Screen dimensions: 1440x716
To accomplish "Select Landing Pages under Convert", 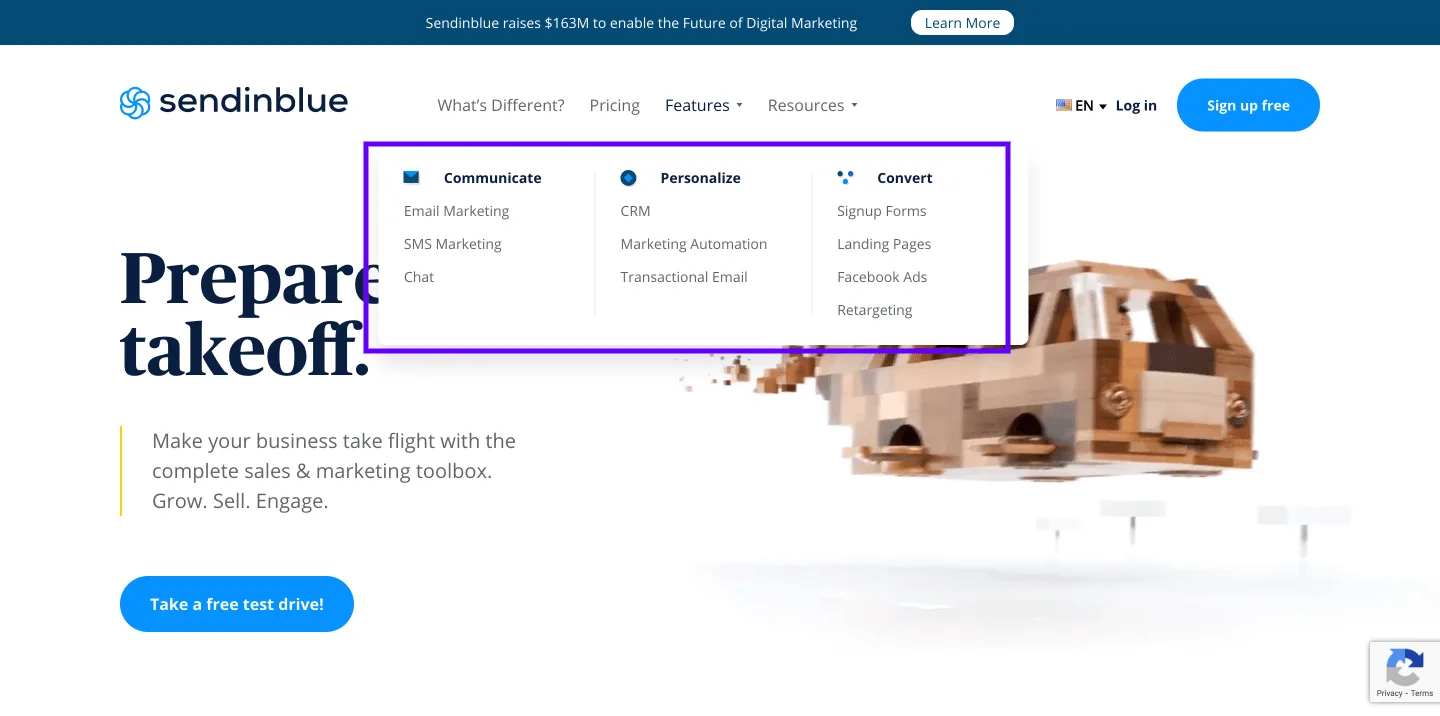I will click(884, 244).
